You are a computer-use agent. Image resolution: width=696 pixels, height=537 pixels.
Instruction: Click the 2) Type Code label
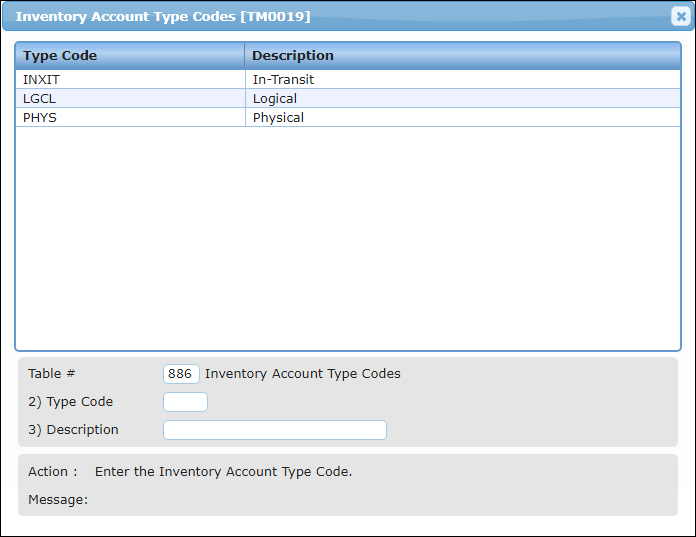(71, 402)
